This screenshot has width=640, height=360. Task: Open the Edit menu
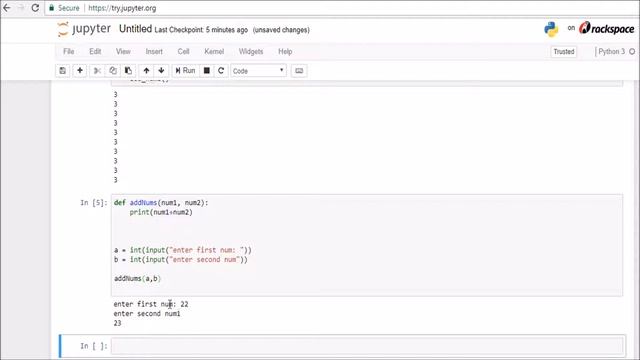95,51
